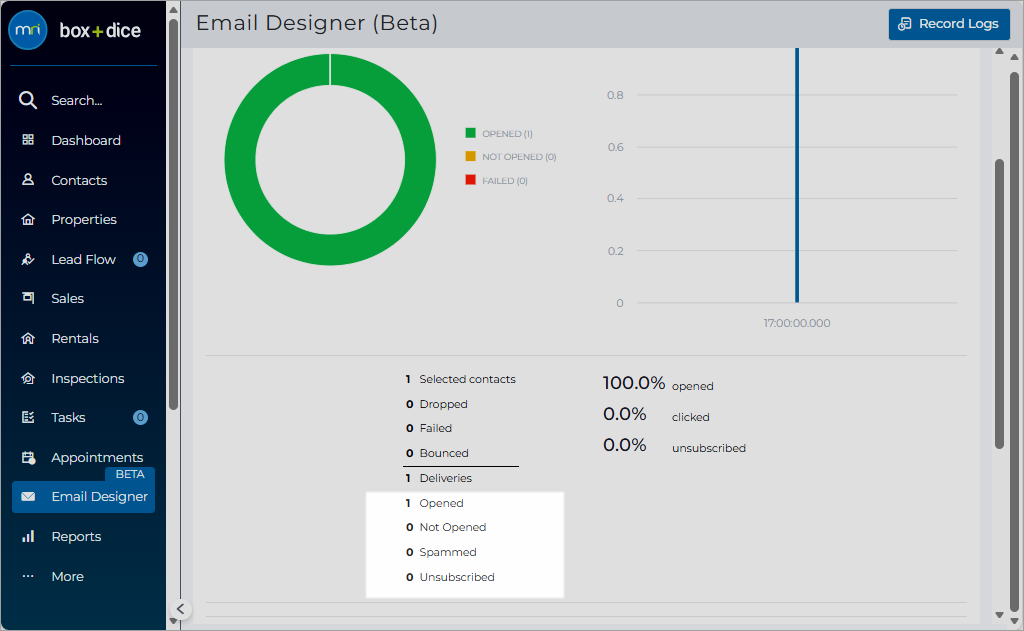Click the Inspections icon in sidebar

click(x=28, y=378)
